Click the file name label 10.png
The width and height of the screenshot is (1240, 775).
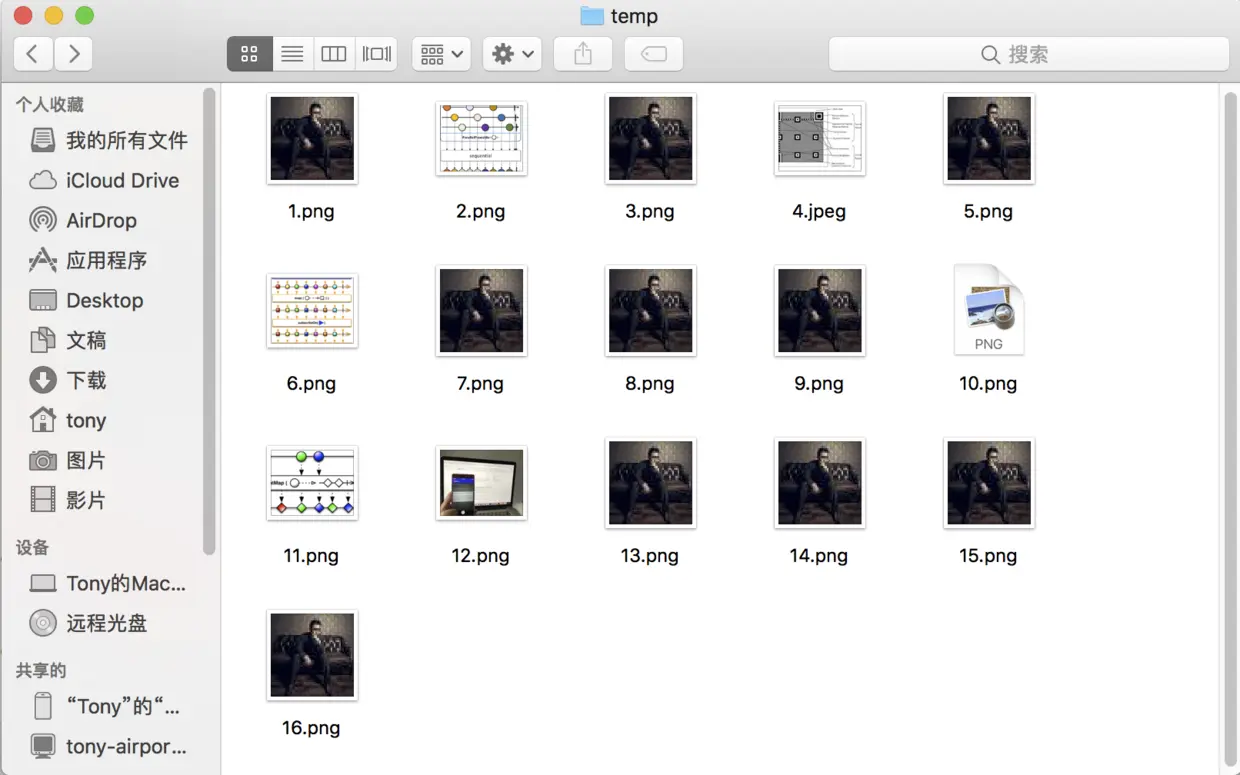coord(988,383)
